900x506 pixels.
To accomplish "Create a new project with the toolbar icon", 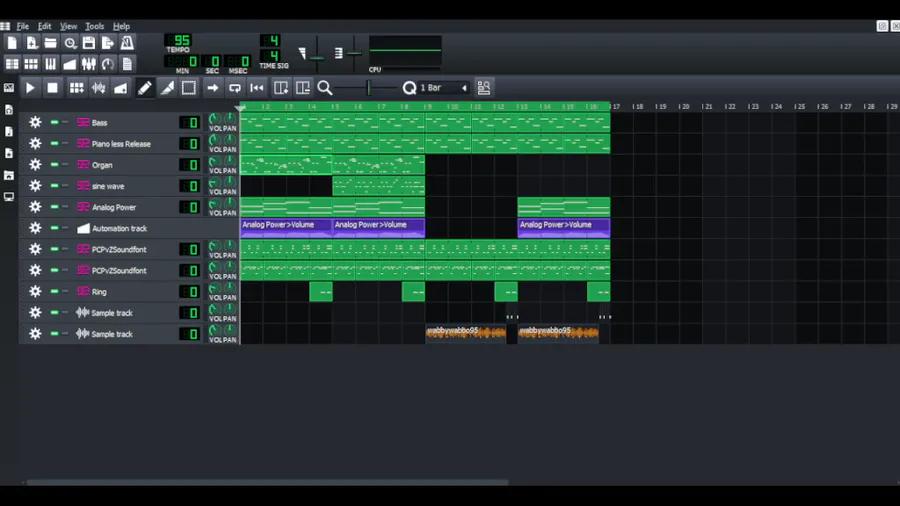I will (x=12, y=42).
